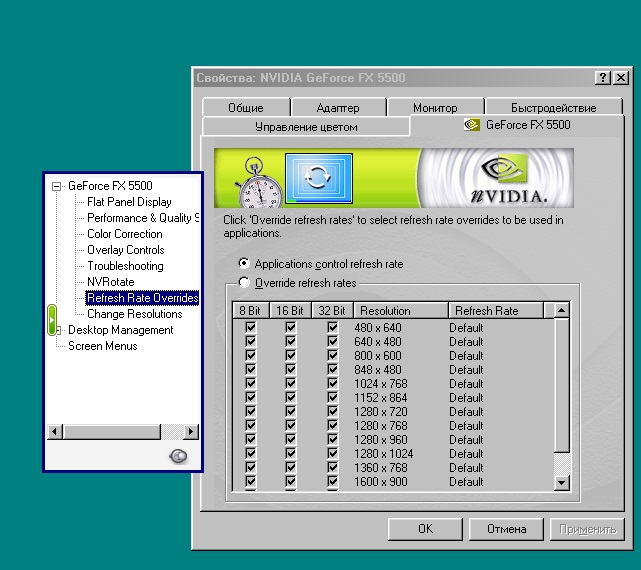Click the stopwatch icon in the NVIDIA banner
This screenshot has width=641, height=570.
pyautogui.click(x=259, y=183)
